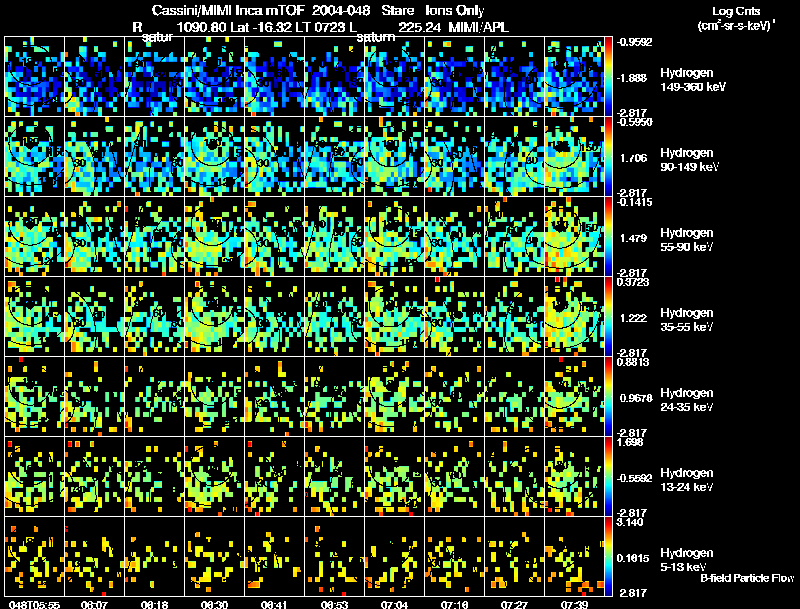This screenshot has width=800, height=609.
Task: Click the 'MIMI/APL' text in header
Action: coord(479,27)
